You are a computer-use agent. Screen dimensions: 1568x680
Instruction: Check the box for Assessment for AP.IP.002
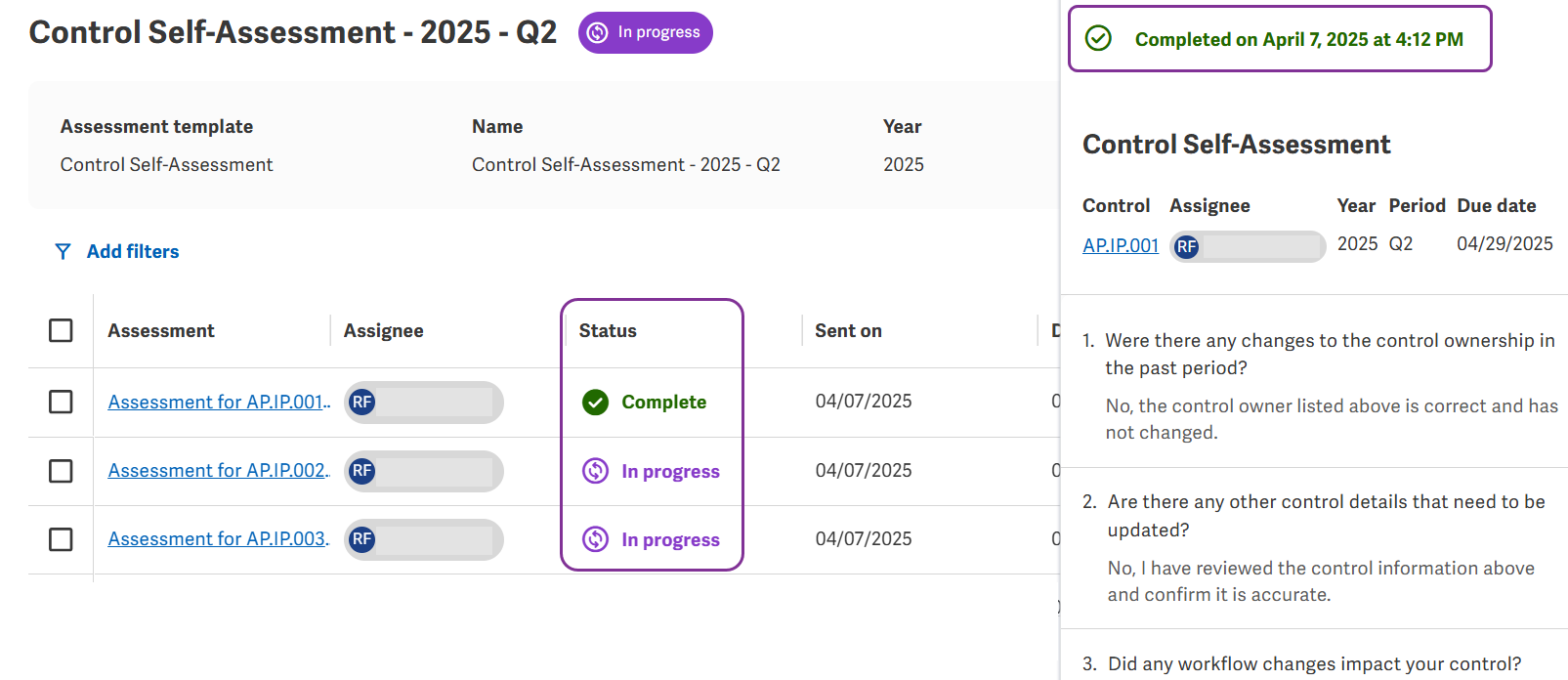(x=61, y=471)
